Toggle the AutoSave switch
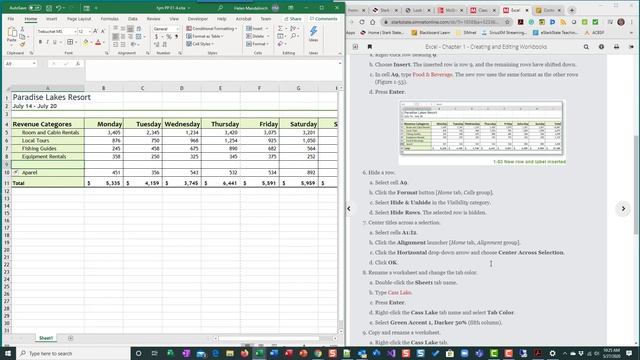640x360 pixels. (35, 8)
